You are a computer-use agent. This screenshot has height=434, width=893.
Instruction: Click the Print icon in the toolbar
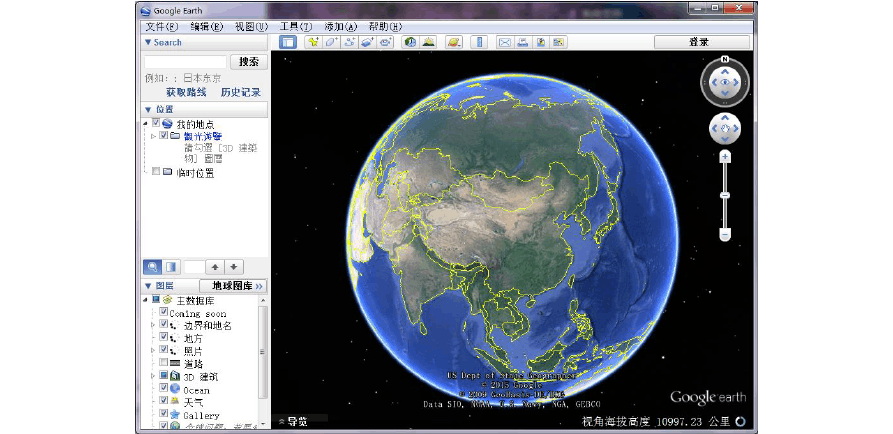[522, 42]
